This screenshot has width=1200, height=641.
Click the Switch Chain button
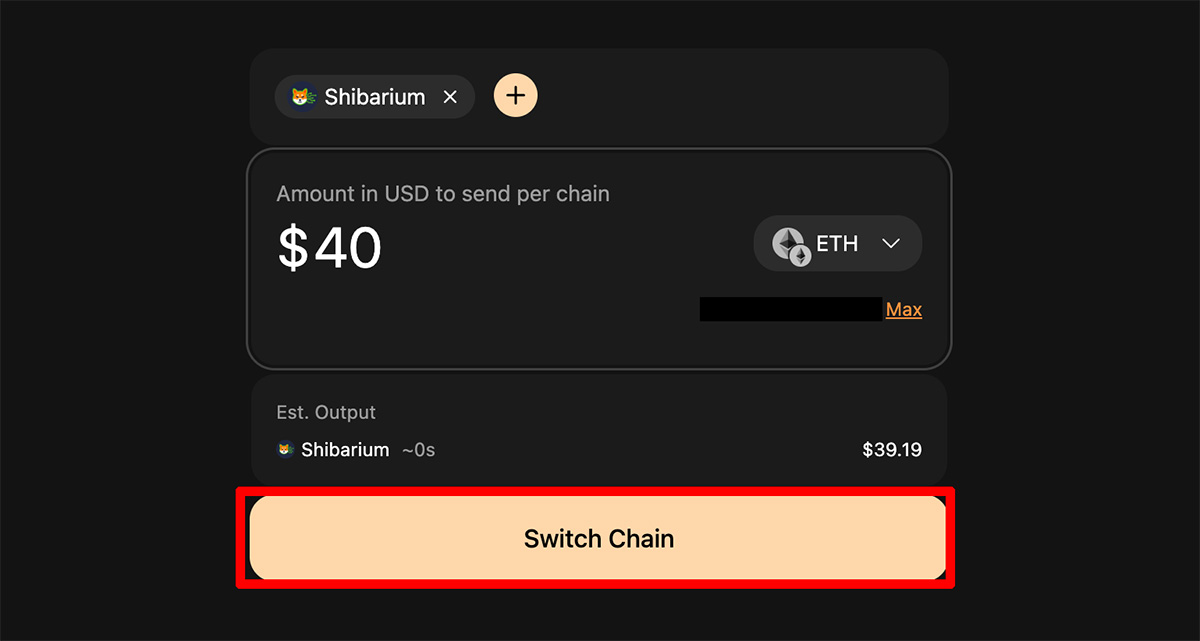tap(598, 538)
